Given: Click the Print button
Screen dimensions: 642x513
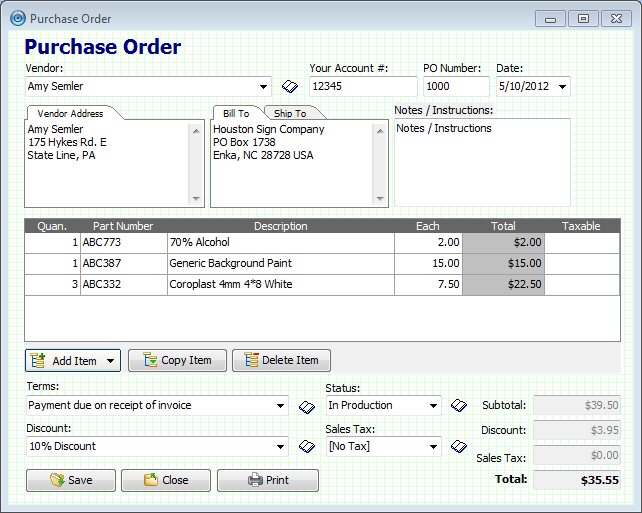Looking at the screenshot, I should 268,480.
